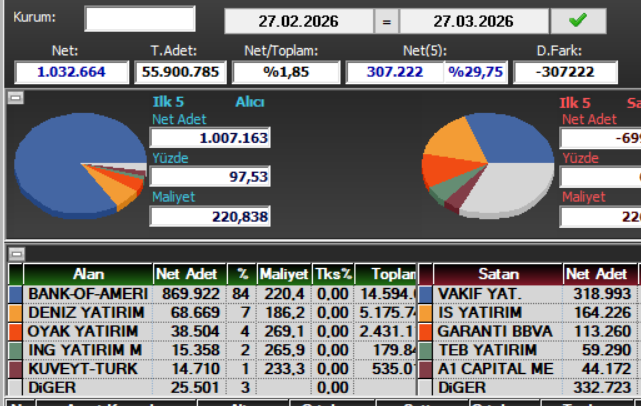This screenshot has height=406, width=641.
Task: Click the red swatch beside GARANTI BBVA
Action: (426, 332)
